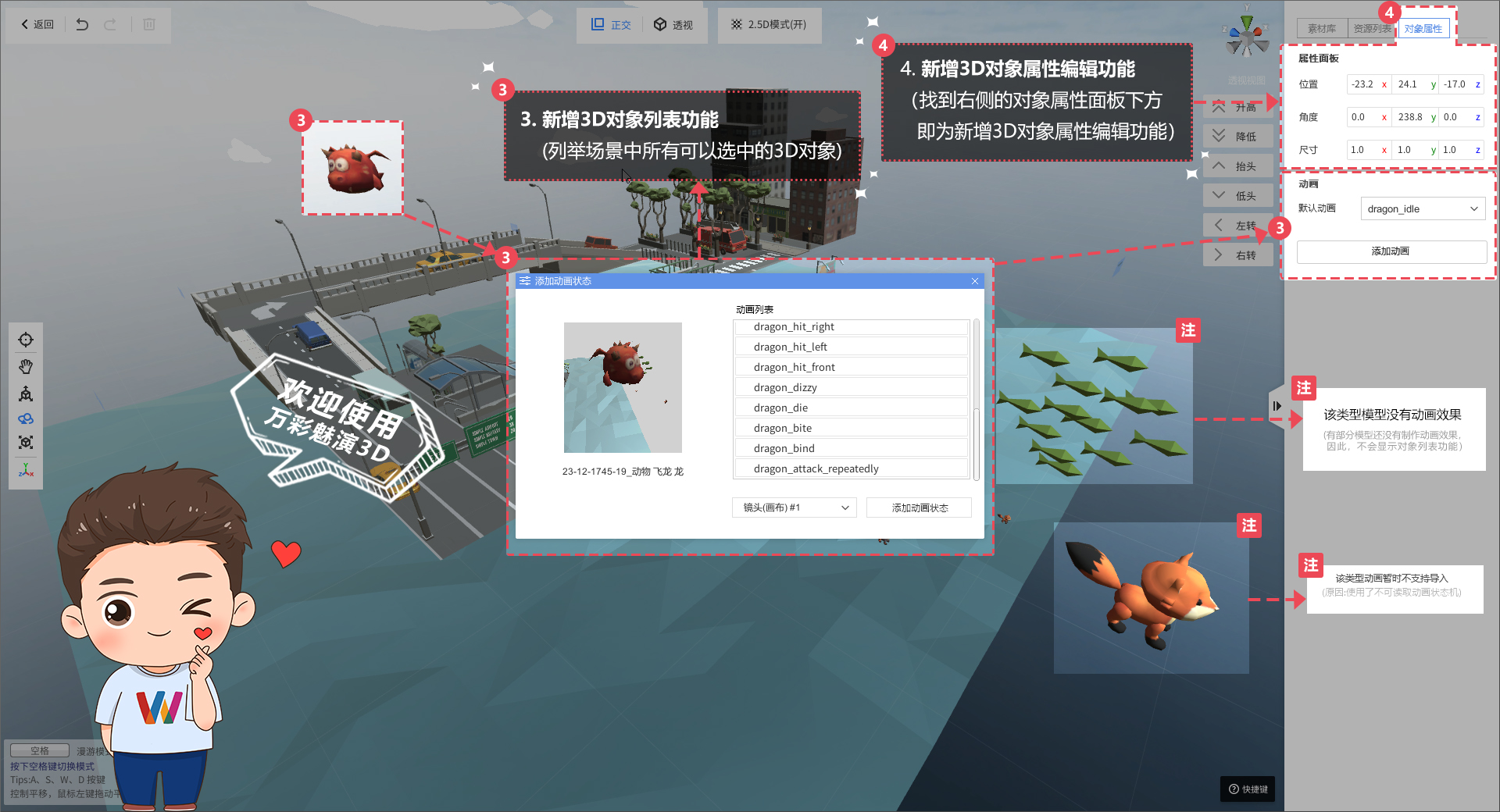The width and height of the screenshot is (1500, 812).
Task: Select the hand pan tool
Action: point(26,366)
